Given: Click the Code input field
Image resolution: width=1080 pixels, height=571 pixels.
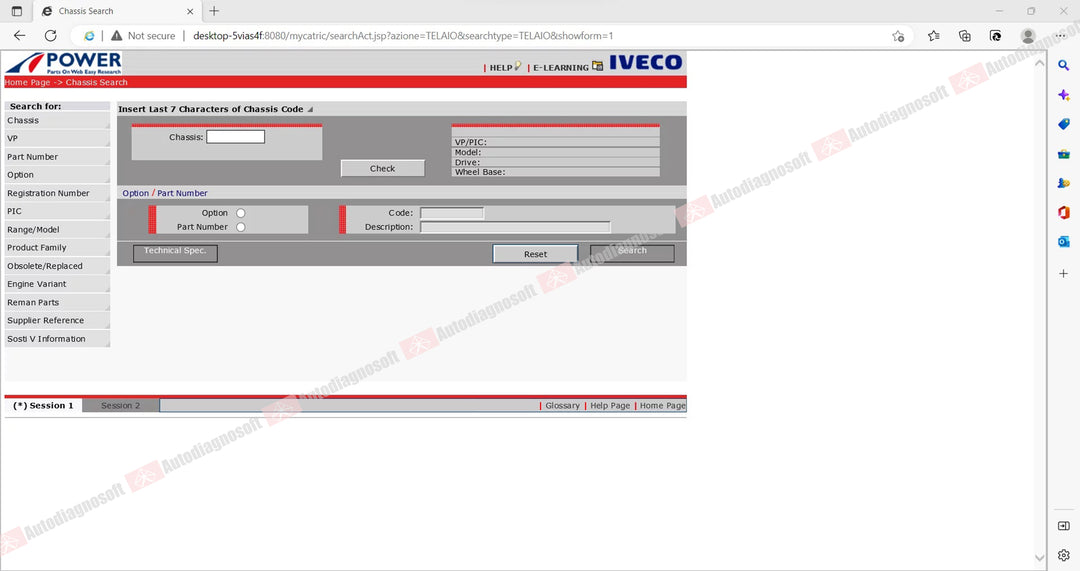Looking at the screenshot, I should (452, 214).
